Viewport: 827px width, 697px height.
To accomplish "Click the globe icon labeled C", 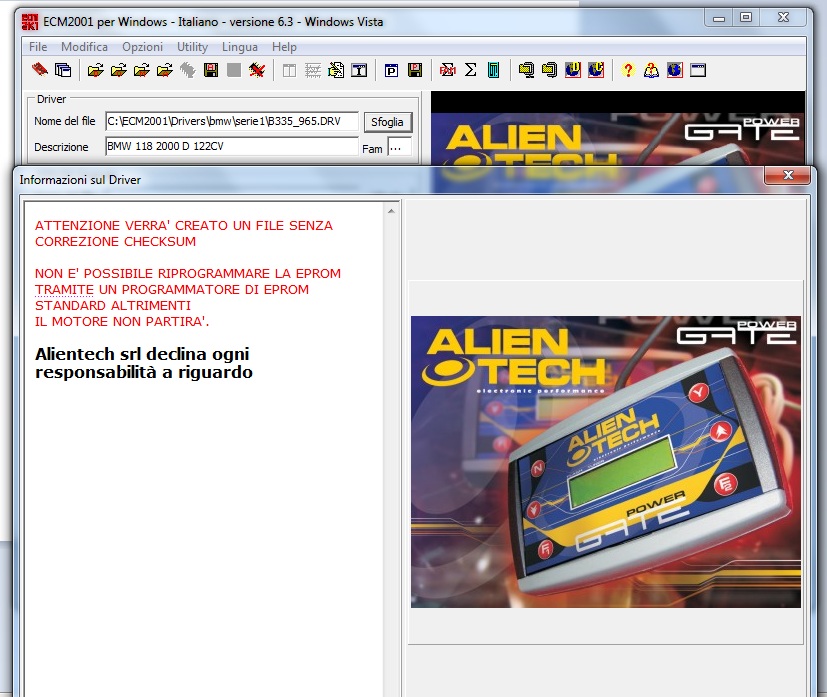I will [596, 70].
